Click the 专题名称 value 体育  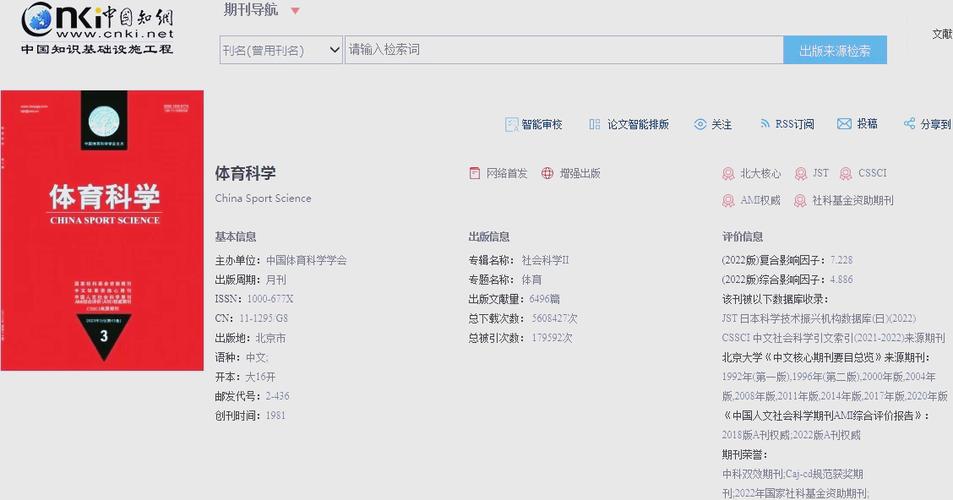(531, 280)
